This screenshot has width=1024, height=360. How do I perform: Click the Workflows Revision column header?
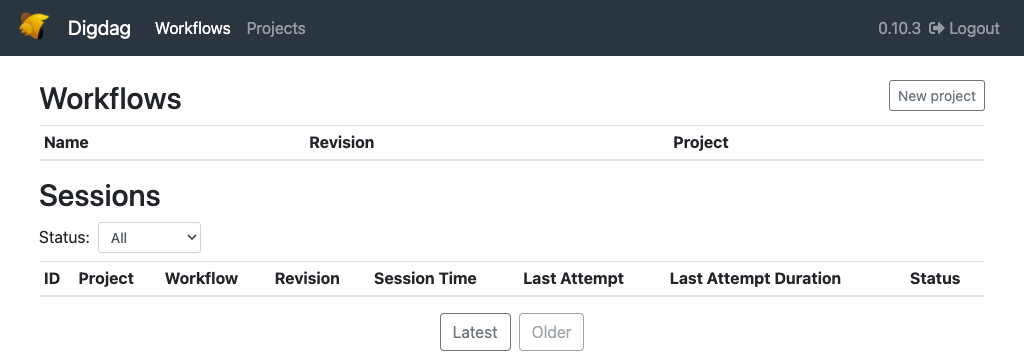pos(342,142)
